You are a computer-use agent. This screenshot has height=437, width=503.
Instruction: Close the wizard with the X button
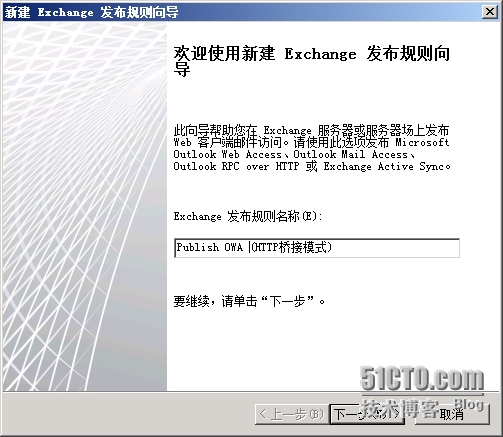click(490, 12)
